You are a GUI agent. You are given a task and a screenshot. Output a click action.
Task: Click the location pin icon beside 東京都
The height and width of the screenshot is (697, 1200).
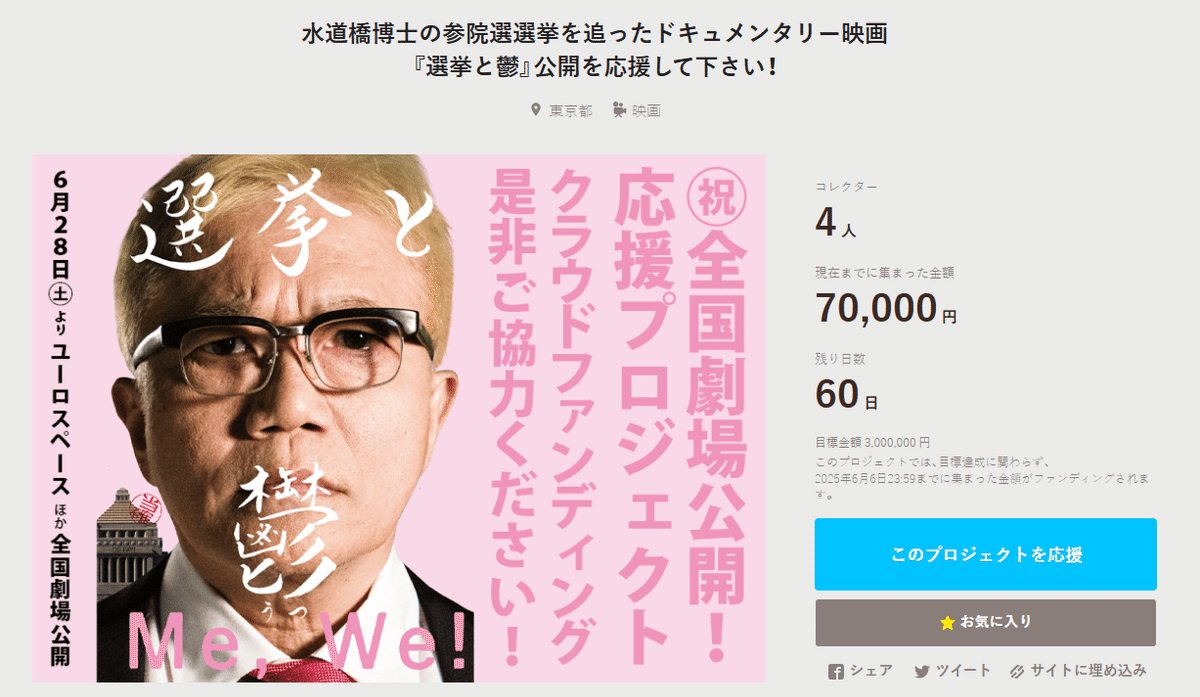point(537,110)
